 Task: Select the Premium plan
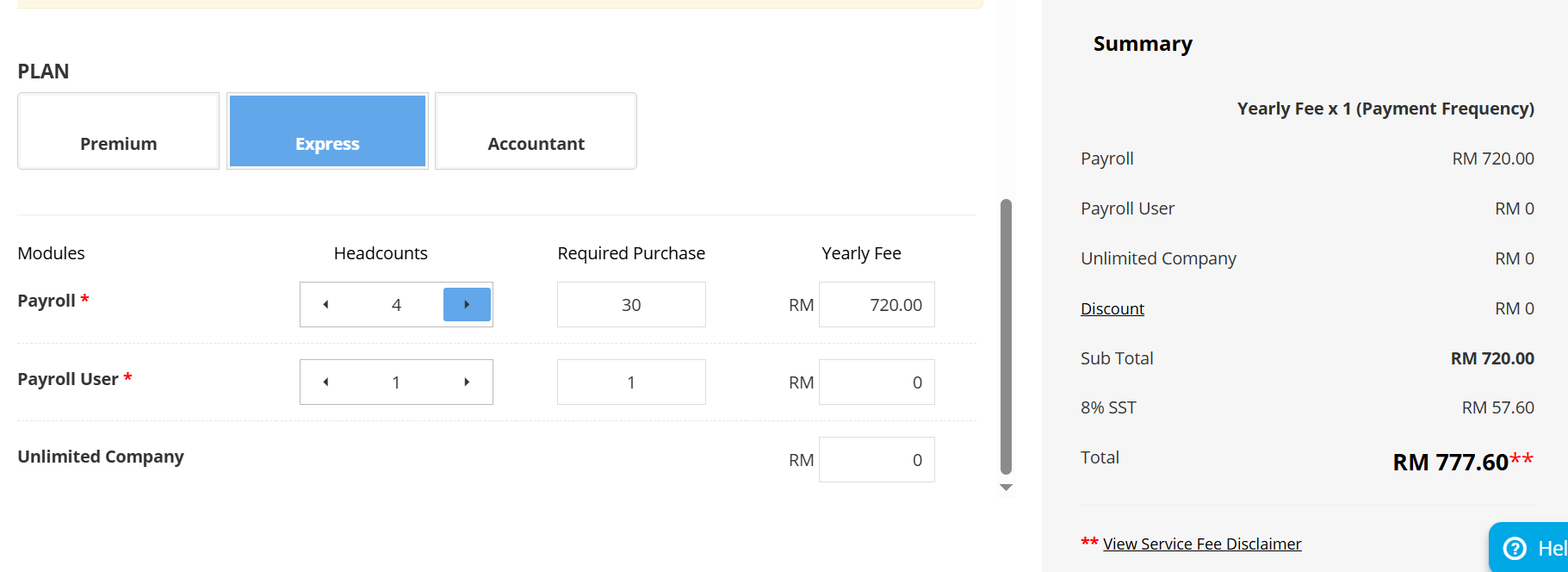pos(119,132)
